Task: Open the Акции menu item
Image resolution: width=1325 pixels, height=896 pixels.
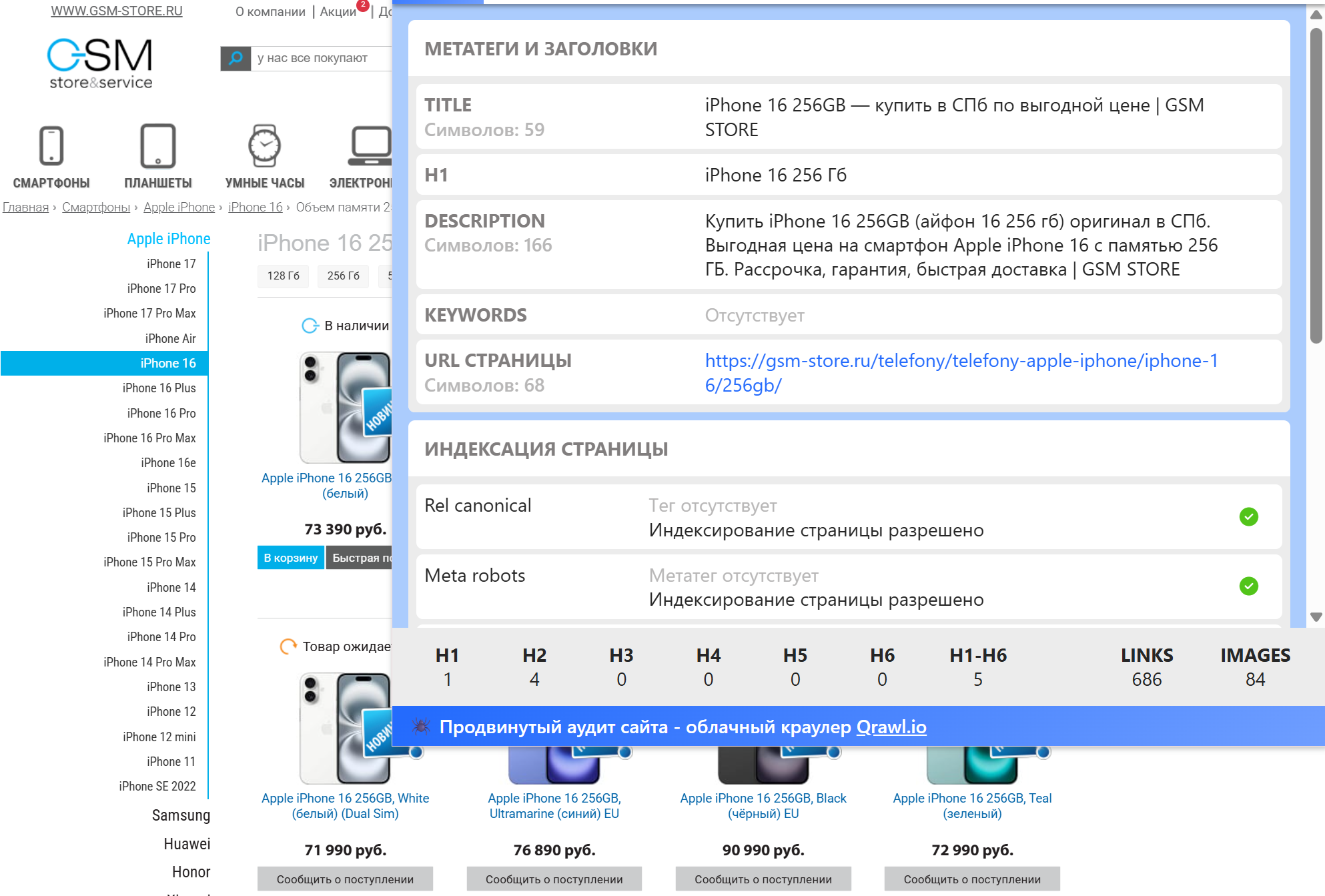Action: 338,11
